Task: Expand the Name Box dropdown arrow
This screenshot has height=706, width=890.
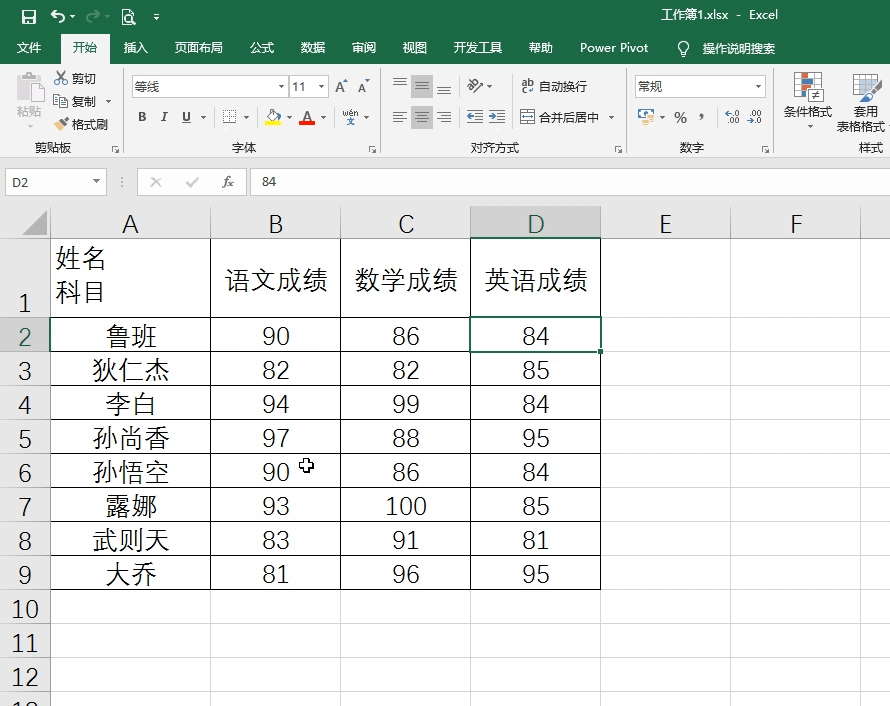Action: 96,182
